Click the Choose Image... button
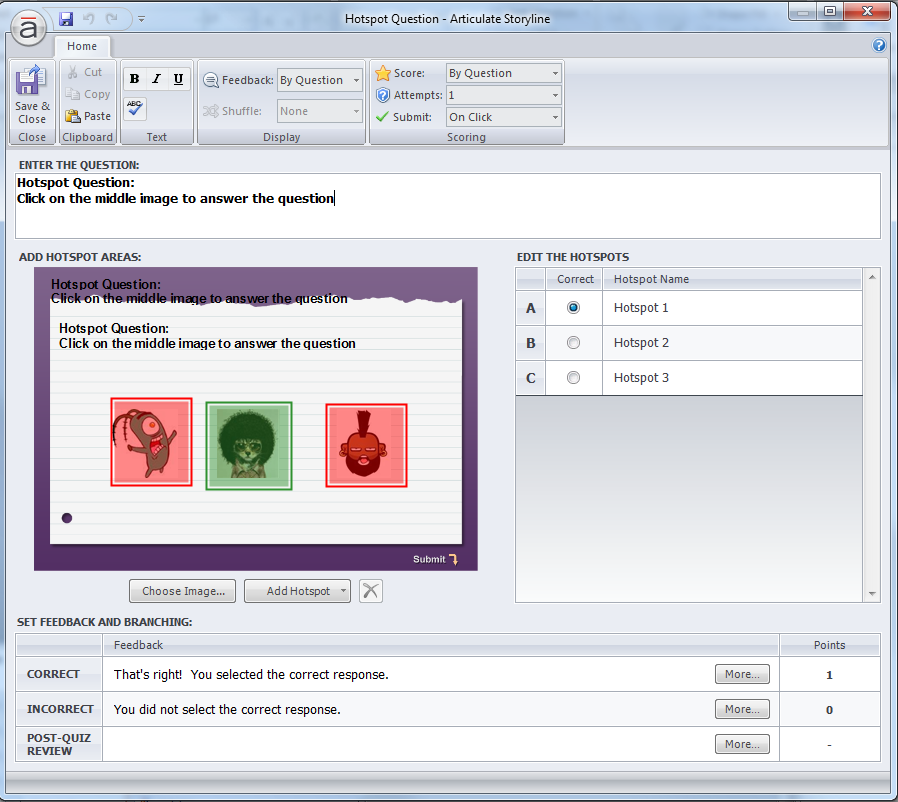898x802 pixels. 182,591
